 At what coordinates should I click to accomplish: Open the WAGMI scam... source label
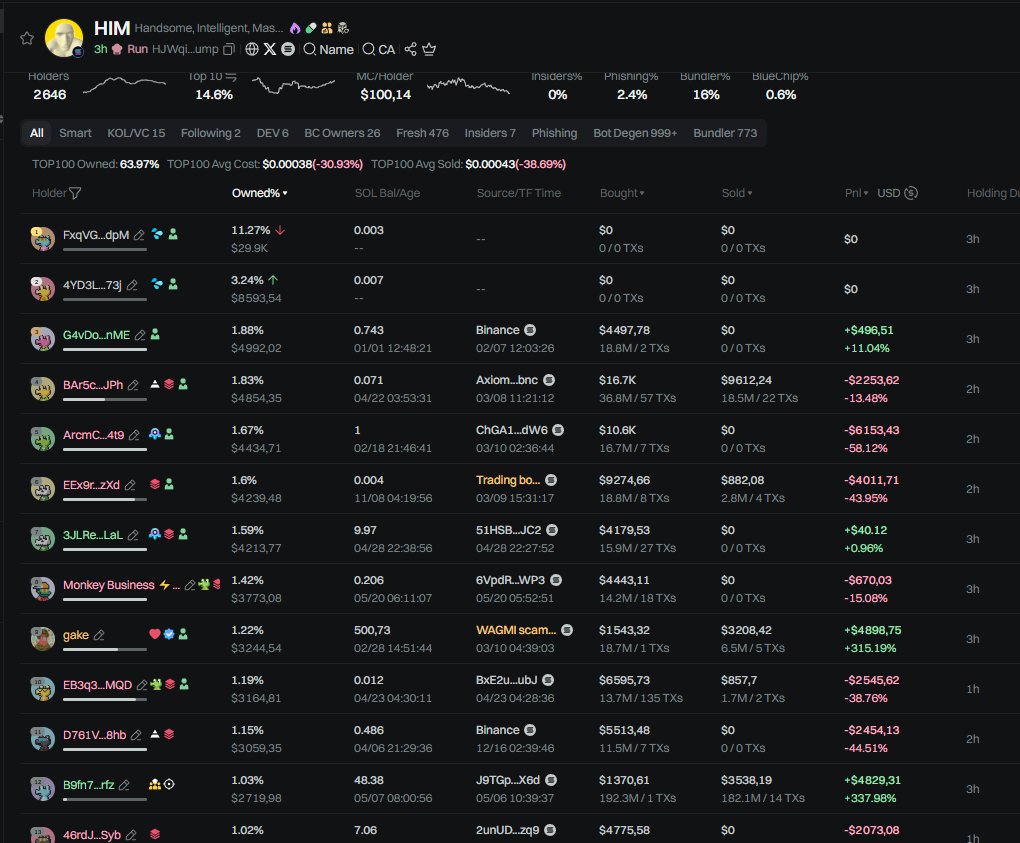click(516, 630)
